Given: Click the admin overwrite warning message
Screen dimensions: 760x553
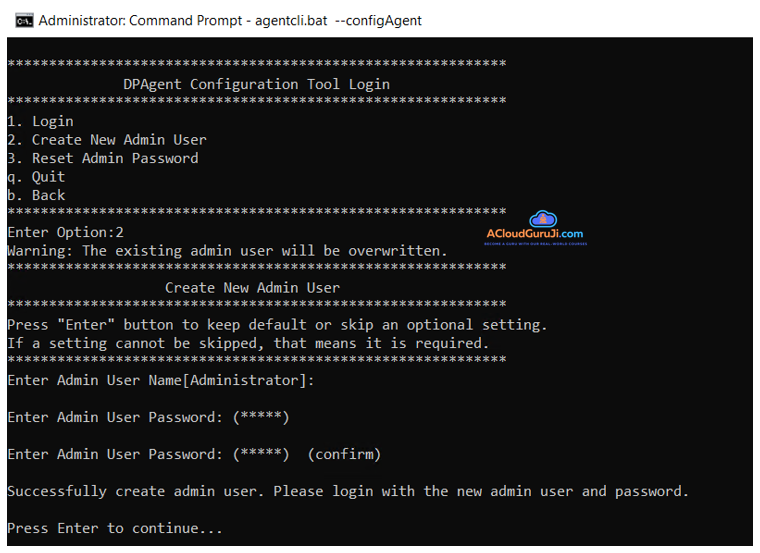Looking at the screenshot, I should [x=227, y=250].
